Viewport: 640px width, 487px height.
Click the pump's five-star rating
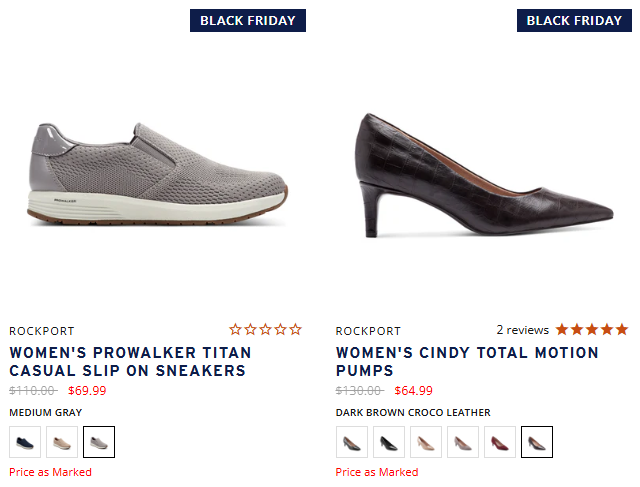(592, 329)
